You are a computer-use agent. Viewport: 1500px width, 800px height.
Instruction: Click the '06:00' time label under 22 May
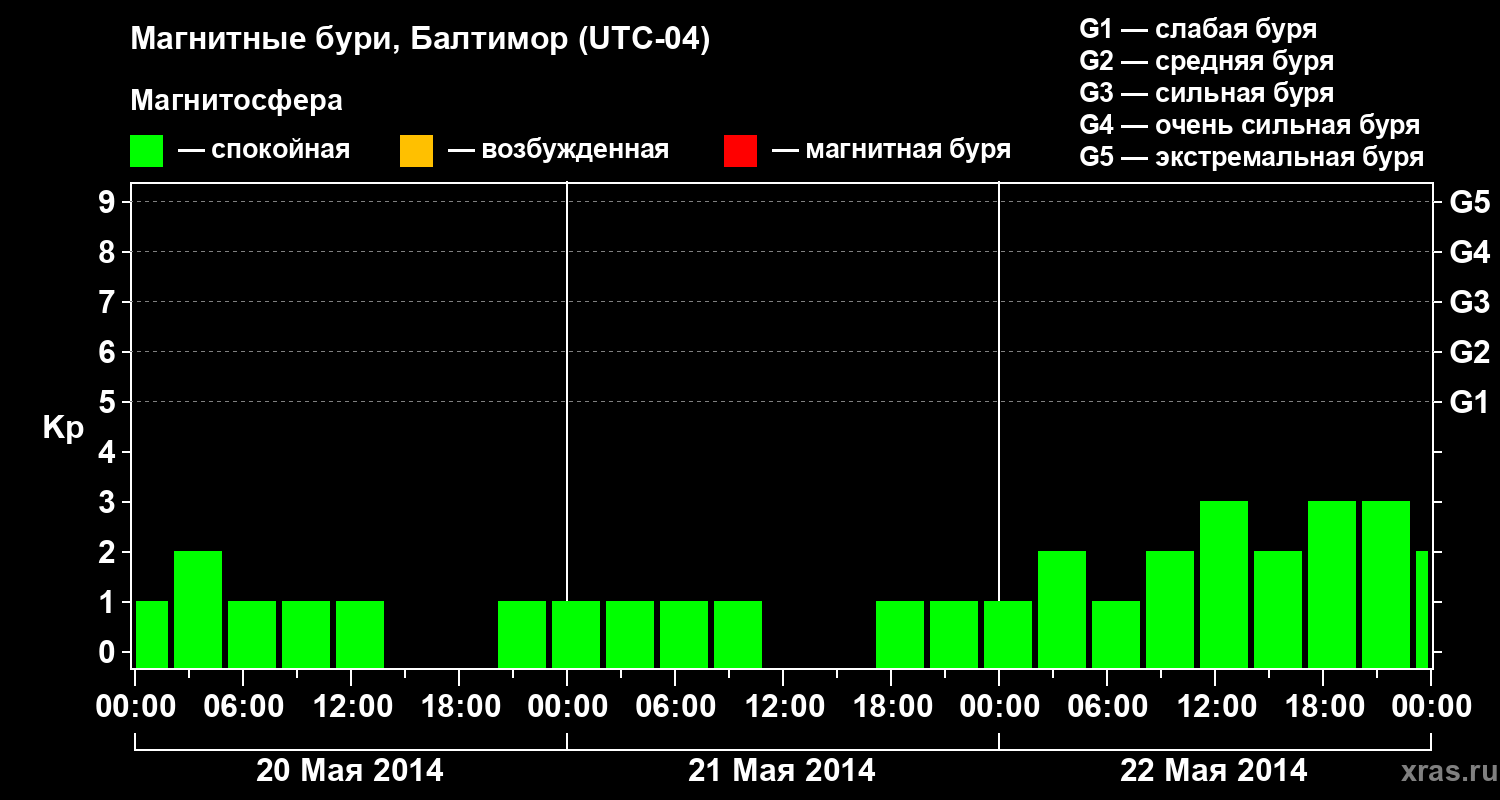point(1107,707)
